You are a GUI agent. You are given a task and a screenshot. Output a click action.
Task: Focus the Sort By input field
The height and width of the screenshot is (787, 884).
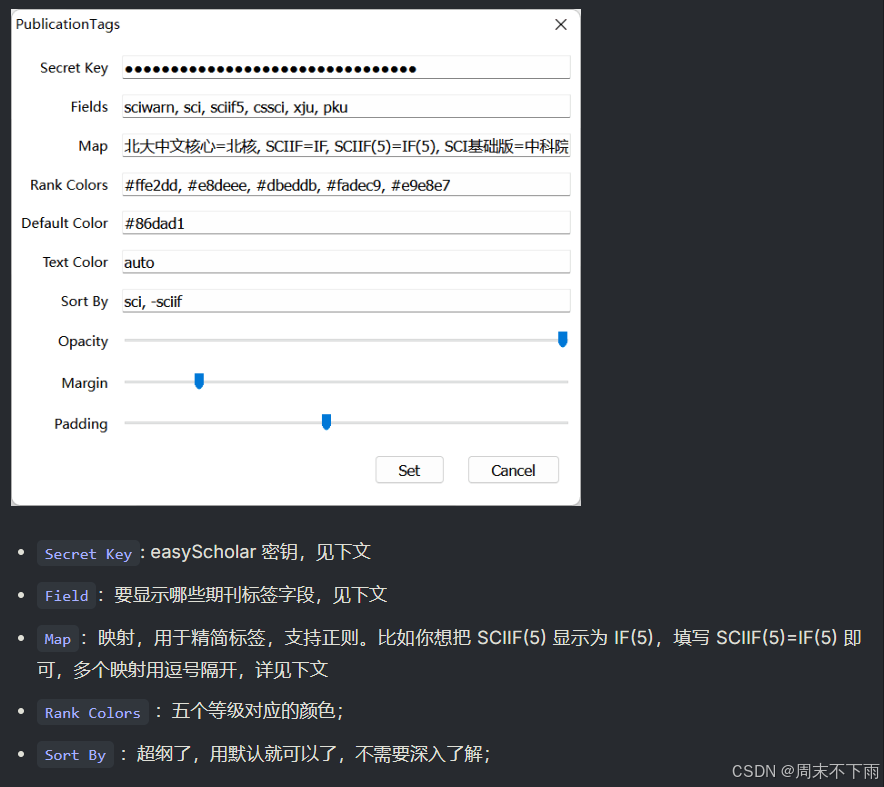tap(346, 301)
